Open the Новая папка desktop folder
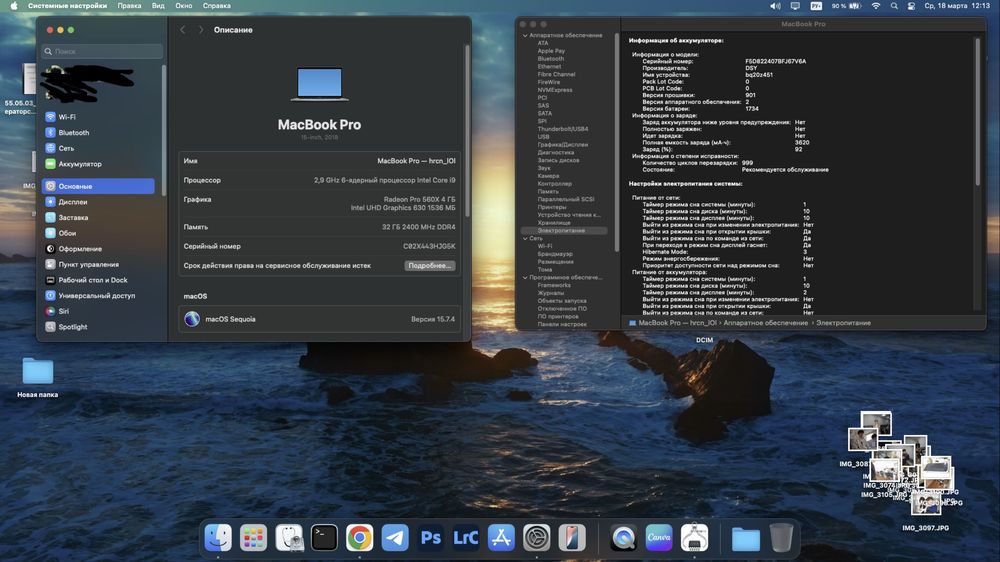Image resolution: width=1000 pixels, height=562 pixels. 38,371
